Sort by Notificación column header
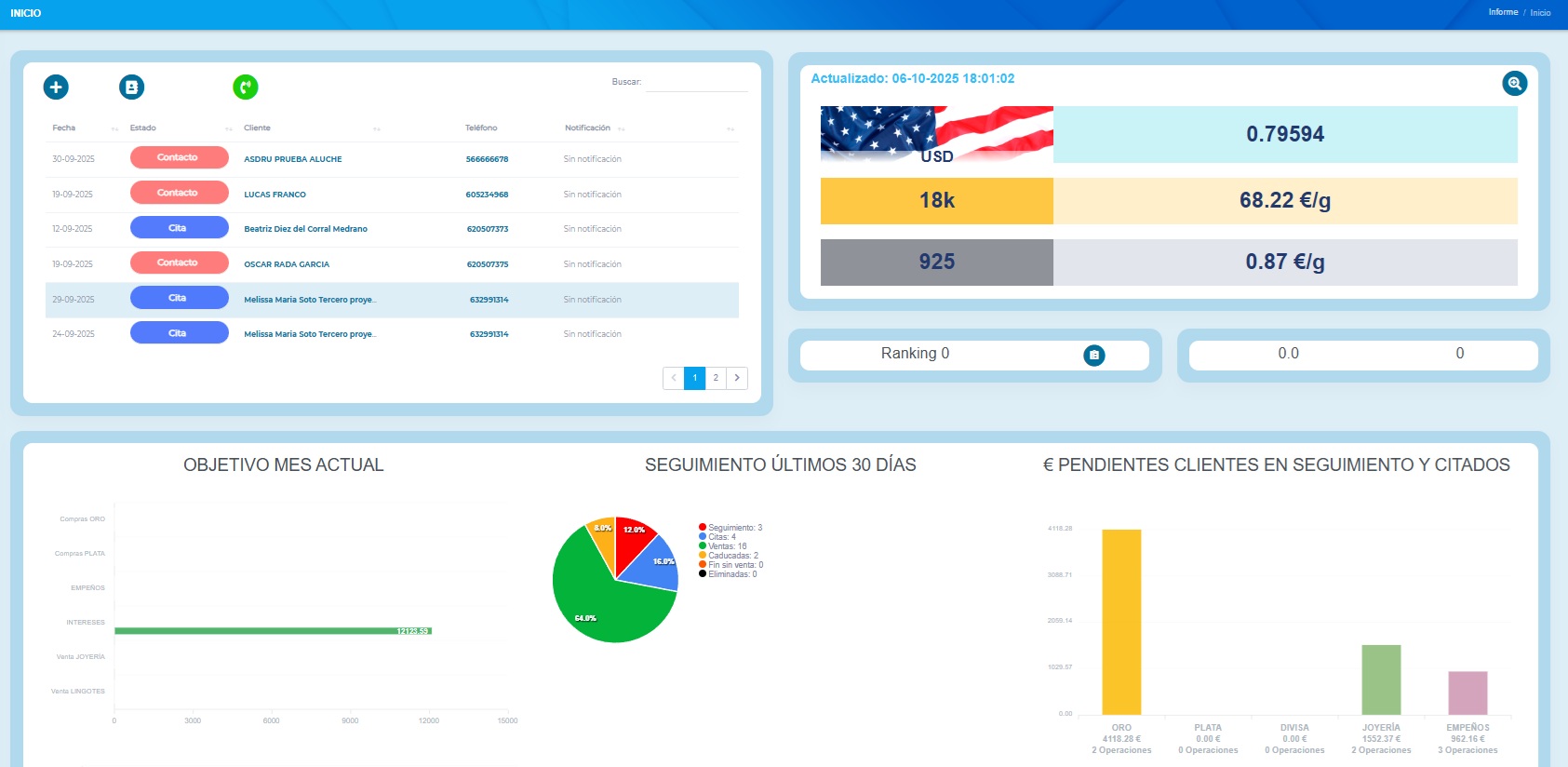 pos(587,128)
